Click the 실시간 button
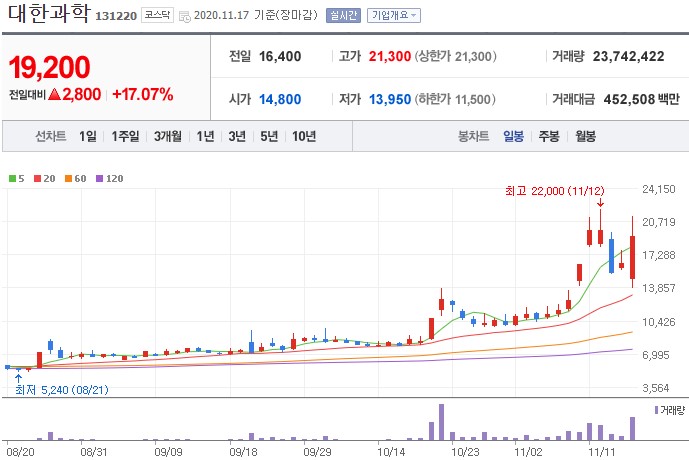The height and width of the screenshot is (460, 689). click(343, 15)
